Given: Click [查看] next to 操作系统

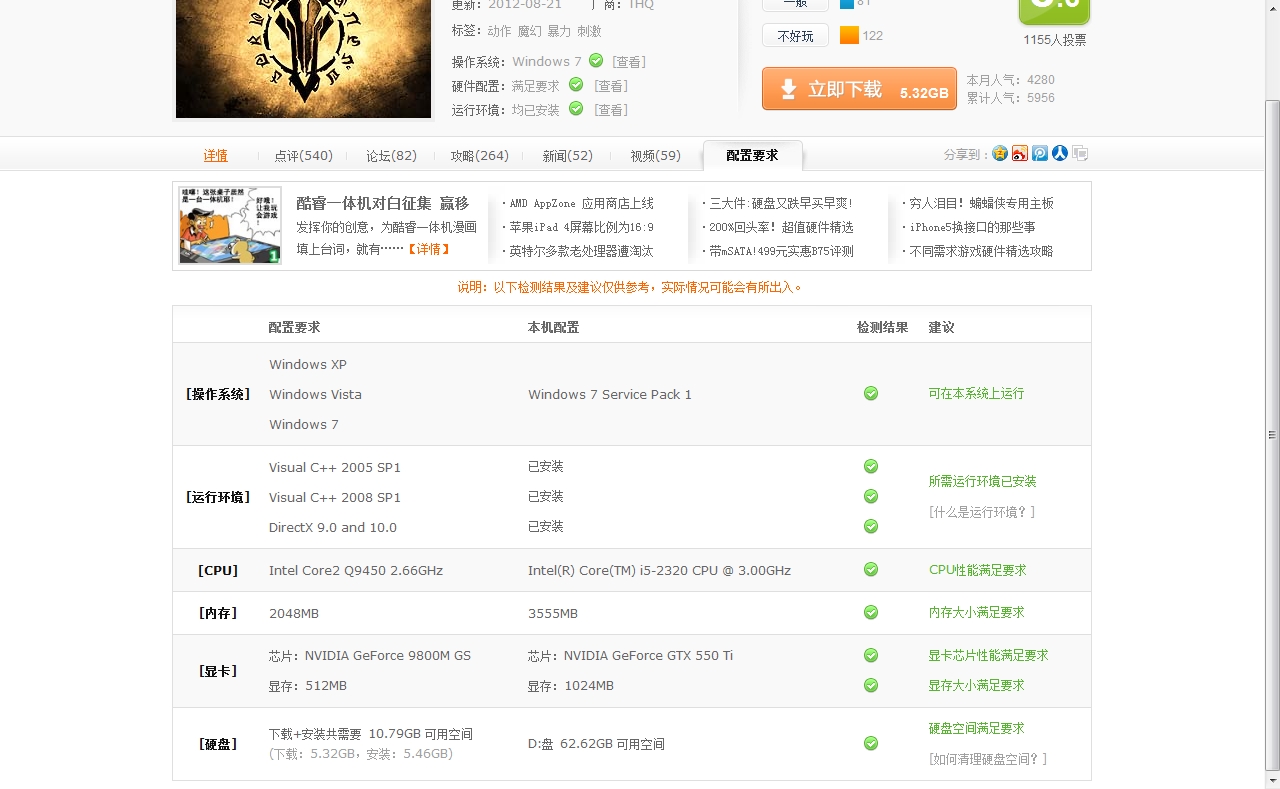Looking at the screenshot, I should 628,62.
